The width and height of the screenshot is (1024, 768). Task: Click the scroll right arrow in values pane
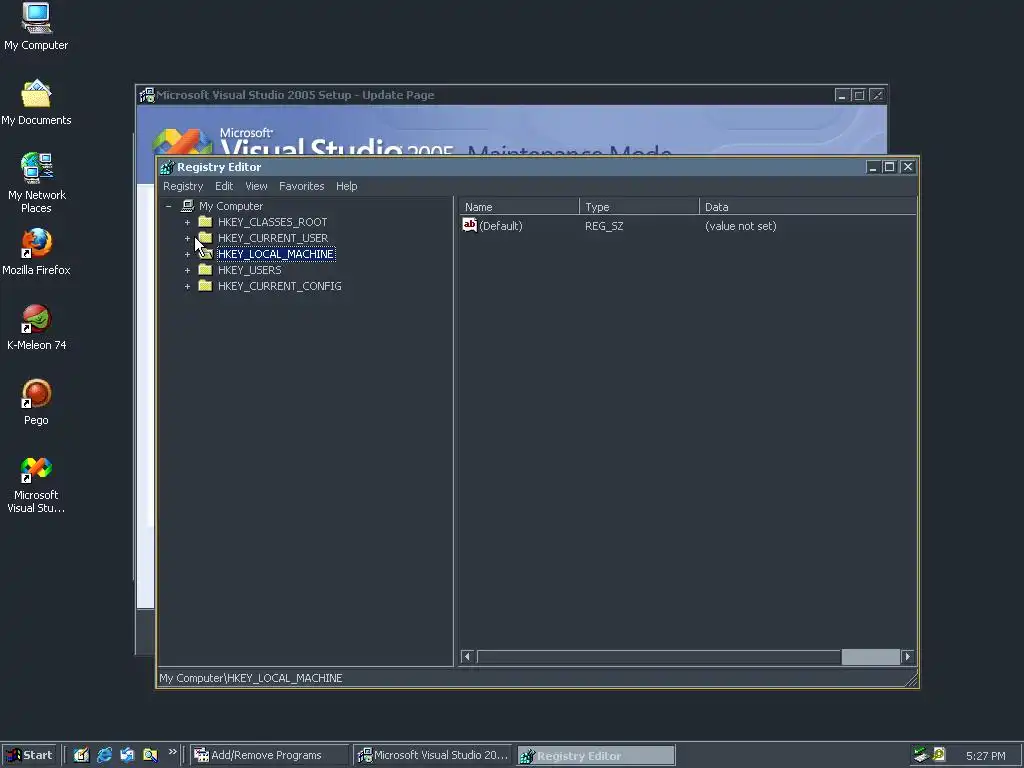point(907,656)
